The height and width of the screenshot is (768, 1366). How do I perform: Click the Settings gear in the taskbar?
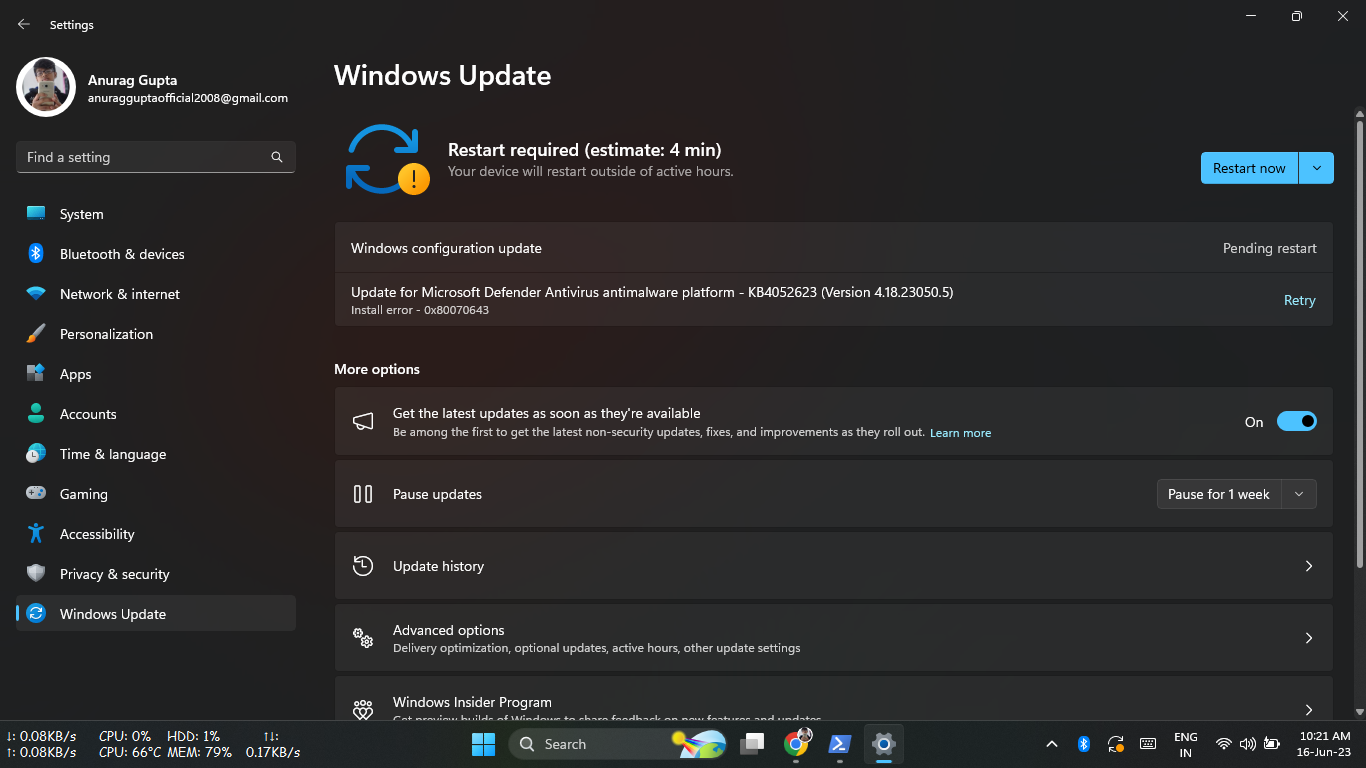883,744
